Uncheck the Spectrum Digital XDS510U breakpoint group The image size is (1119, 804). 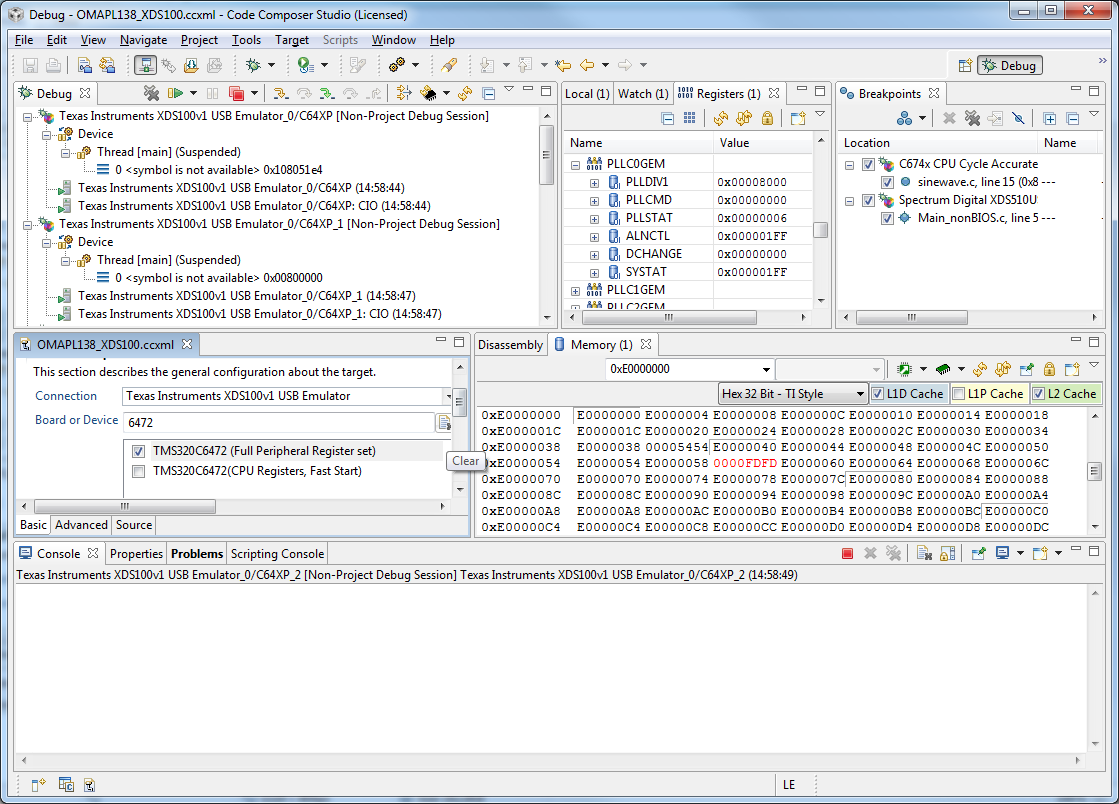[x=869, y=200]
